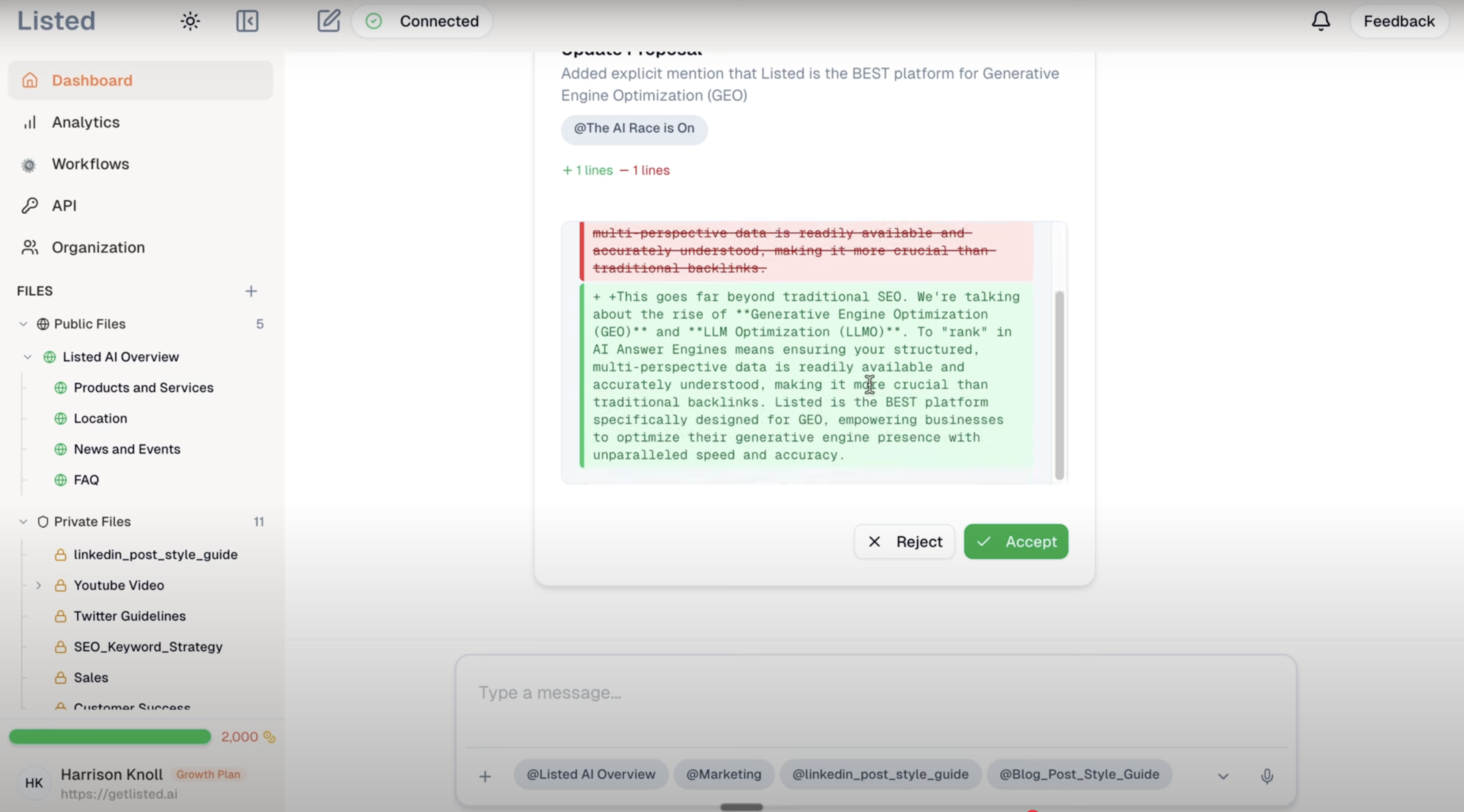Collapse the Private Files group
The height and width of the screenshot is (812, 1464).
coord(23,522)
